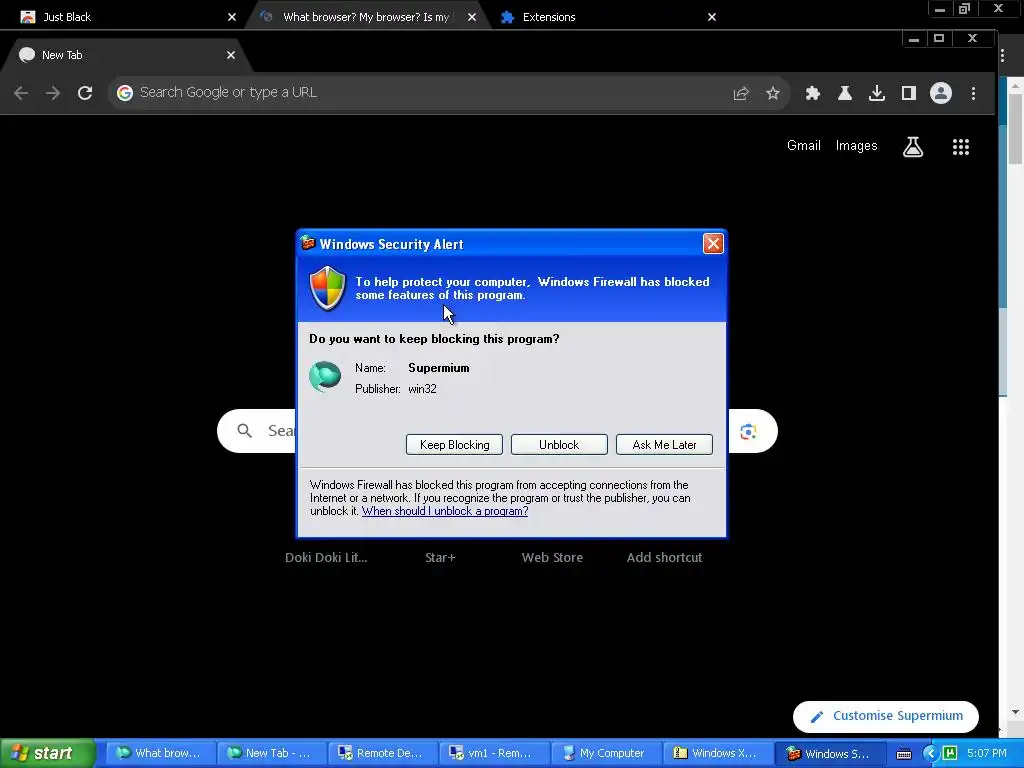Click Add shortcut

coord(664,558)
